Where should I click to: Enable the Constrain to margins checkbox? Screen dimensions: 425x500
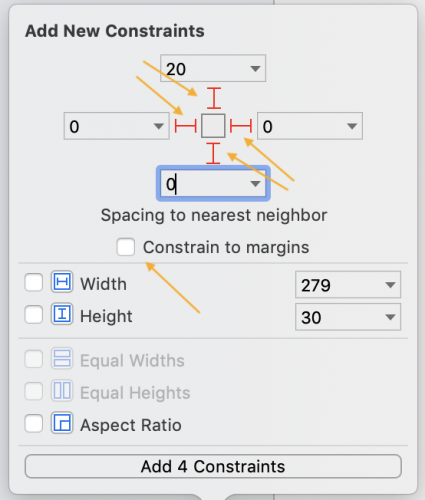click(126, 247)
